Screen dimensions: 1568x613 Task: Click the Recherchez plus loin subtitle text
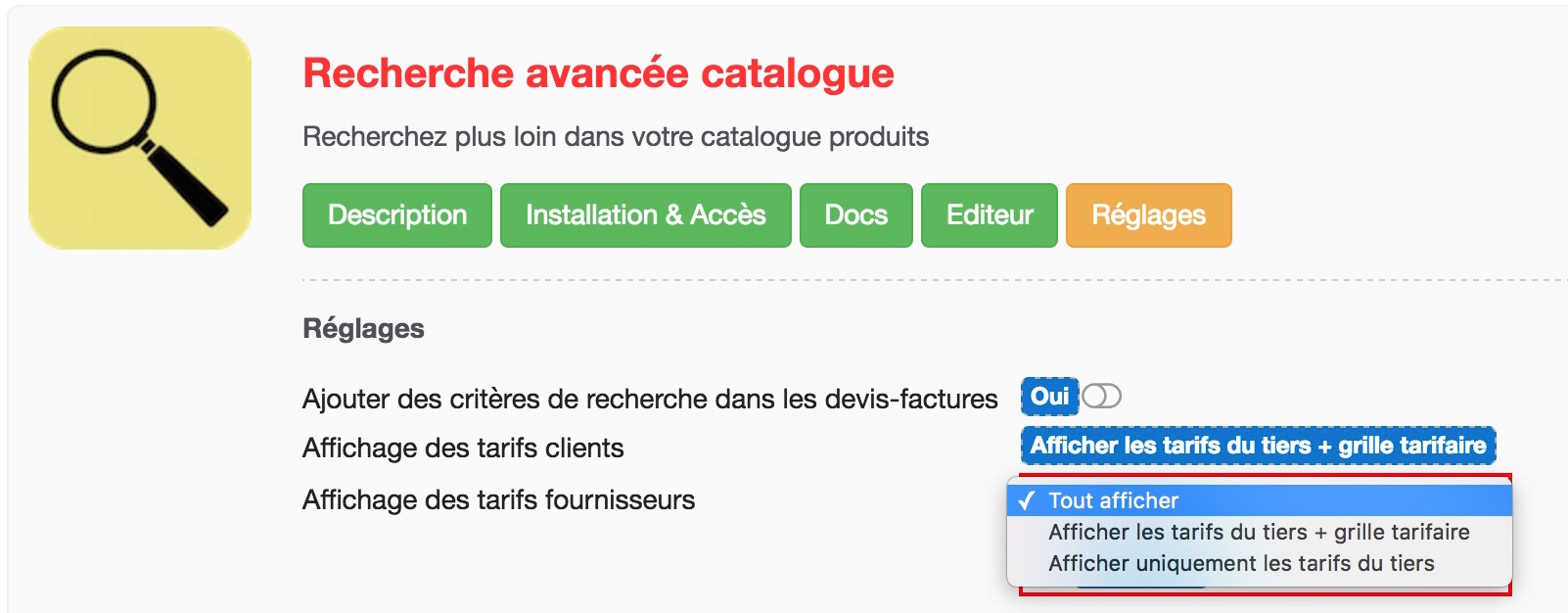(x=616, y=136)
